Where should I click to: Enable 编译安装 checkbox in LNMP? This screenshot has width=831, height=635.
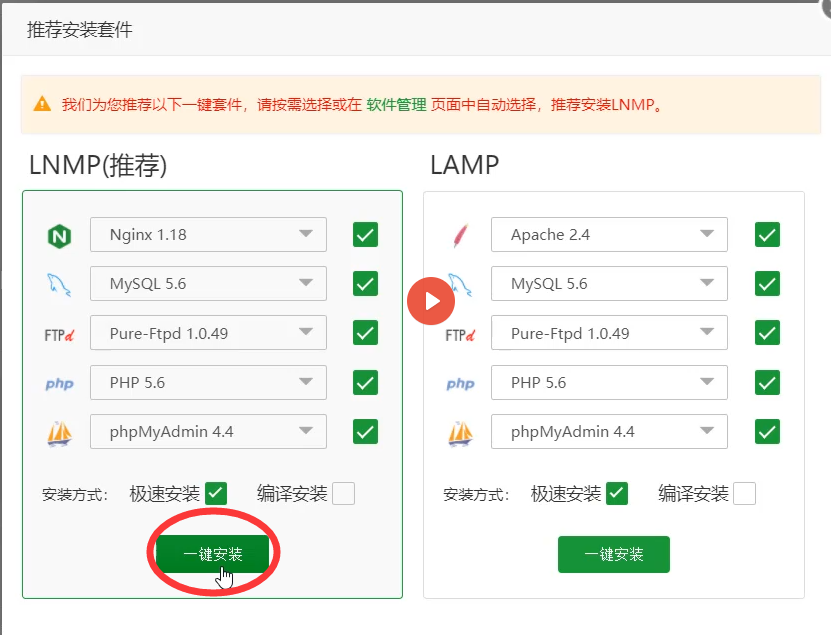pyautogui.click(x=343, y=493)
